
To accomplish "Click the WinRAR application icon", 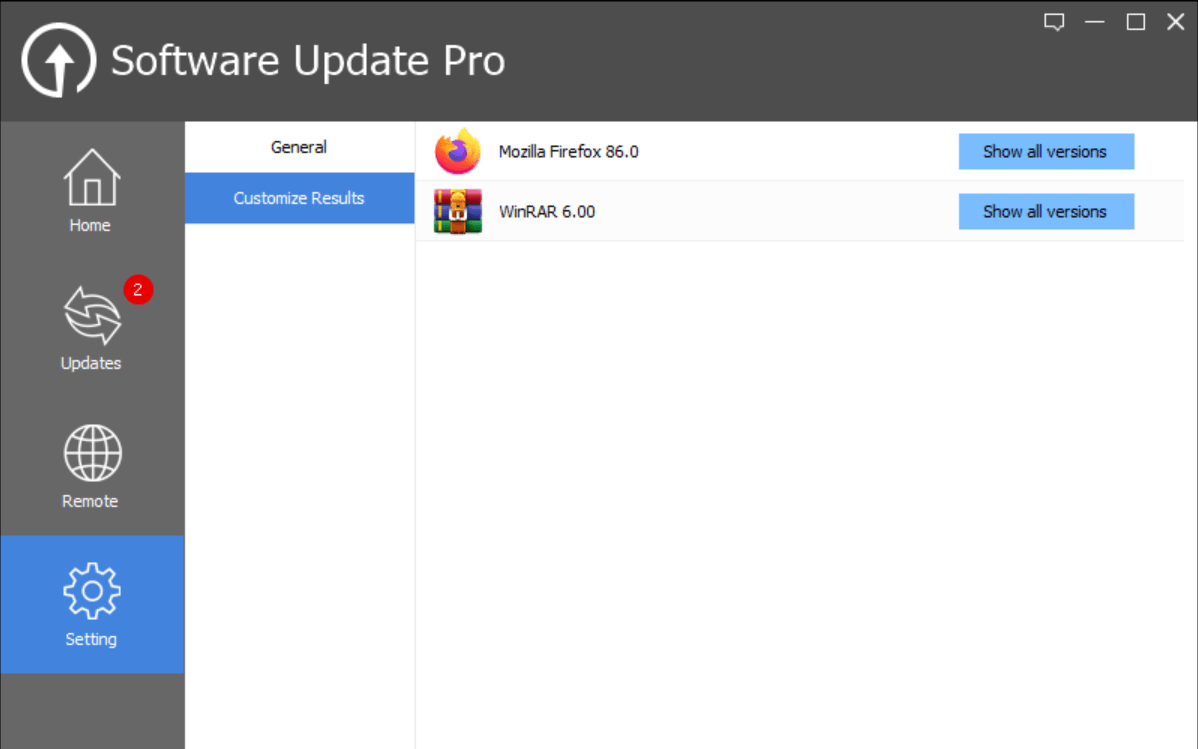I will click(x=457, y=211).
